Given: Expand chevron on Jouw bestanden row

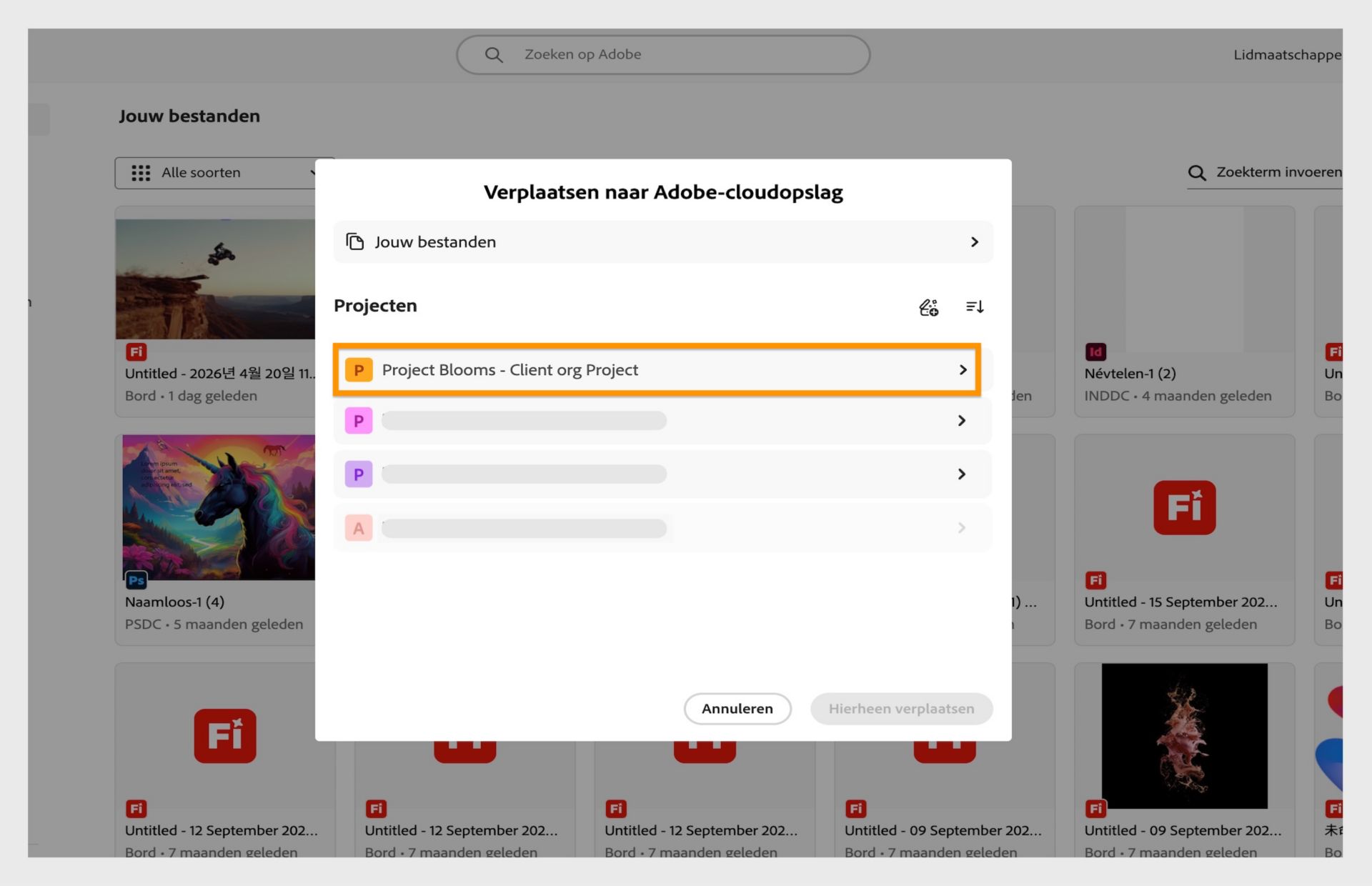Looking at the screenshot, I should (x=974, y=242).
